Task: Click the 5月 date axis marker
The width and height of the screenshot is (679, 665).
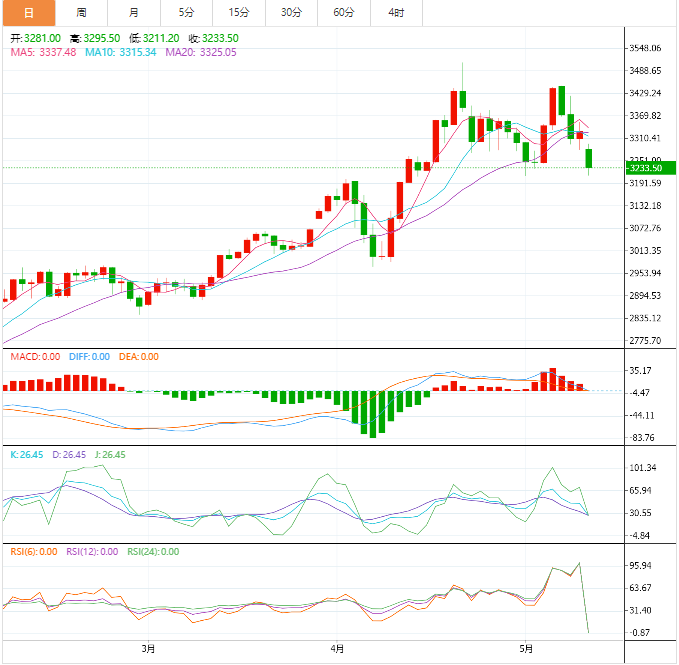Action: point(526,648)
